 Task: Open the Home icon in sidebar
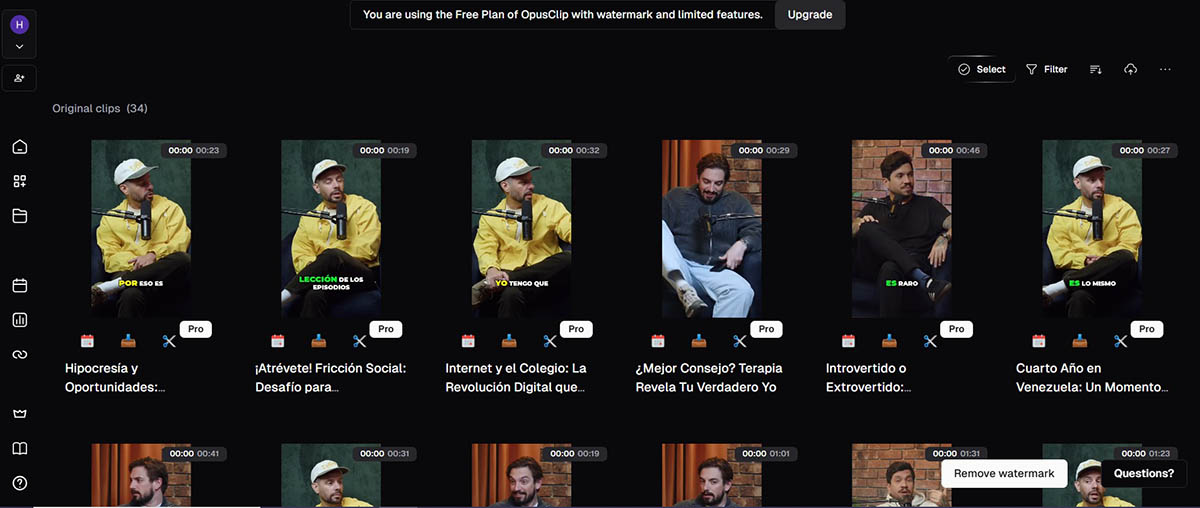pyautogui.click(x=20, y=147)
